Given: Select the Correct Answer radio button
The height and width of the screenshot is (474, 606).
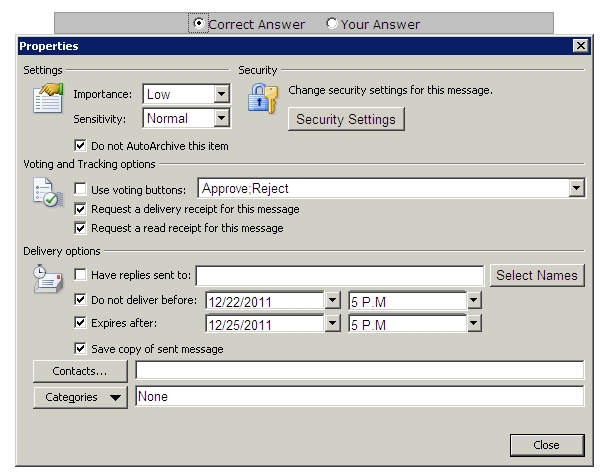Looking at the screenshot, I should [198, 24].
